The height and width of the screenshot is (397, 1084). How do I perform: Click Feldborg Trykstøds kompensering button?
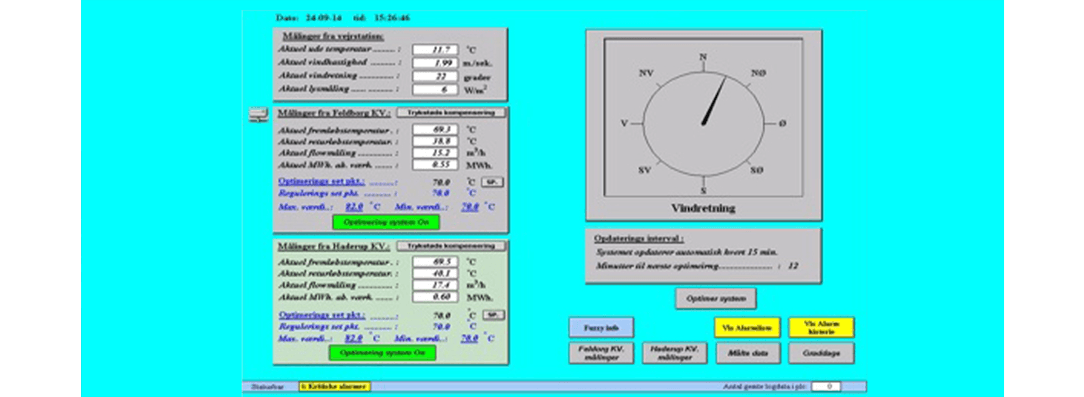[x=451, y=113]
